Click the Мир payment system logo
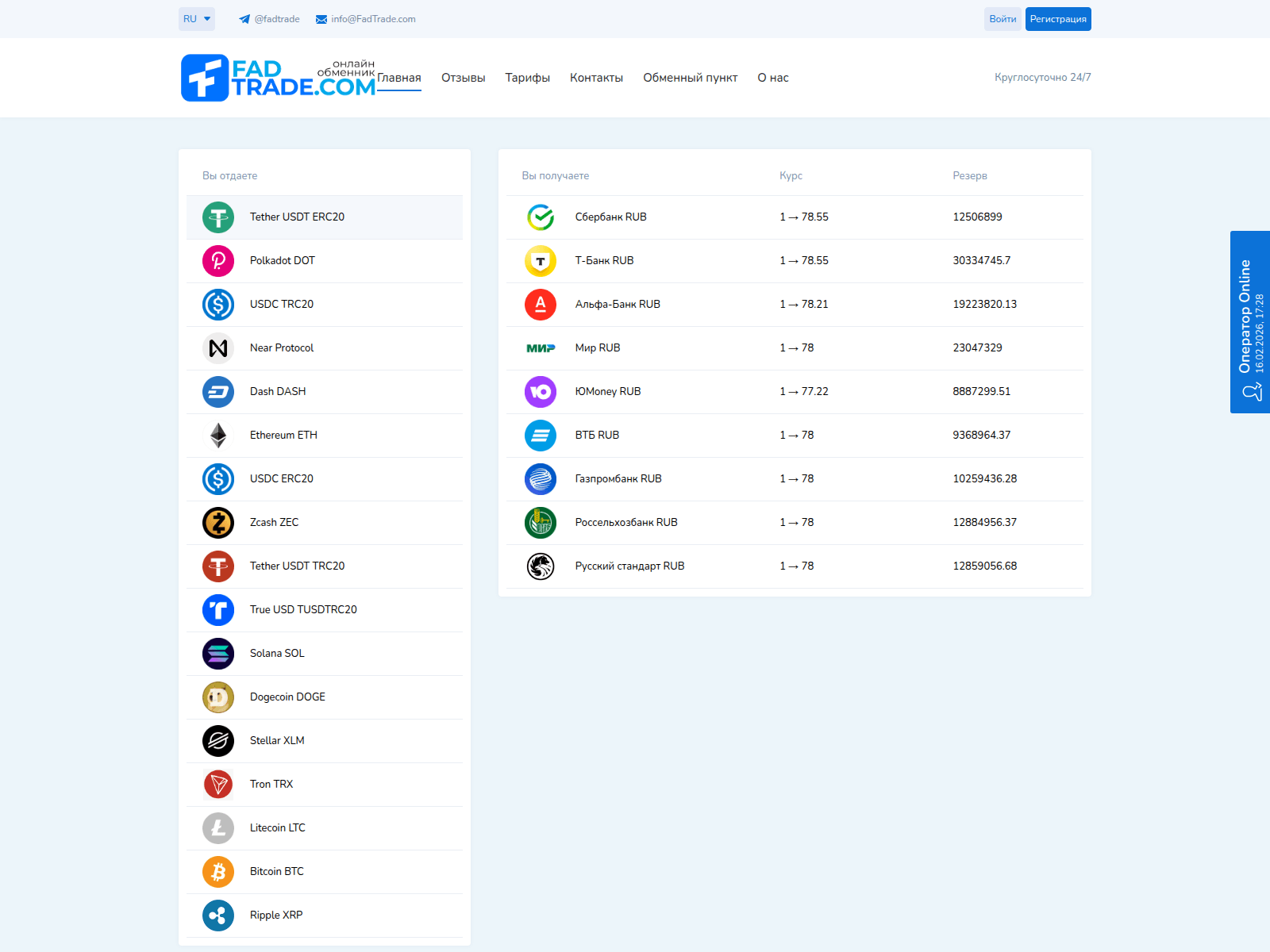This screenshot has width=1270, height=952. click(541, 348)
